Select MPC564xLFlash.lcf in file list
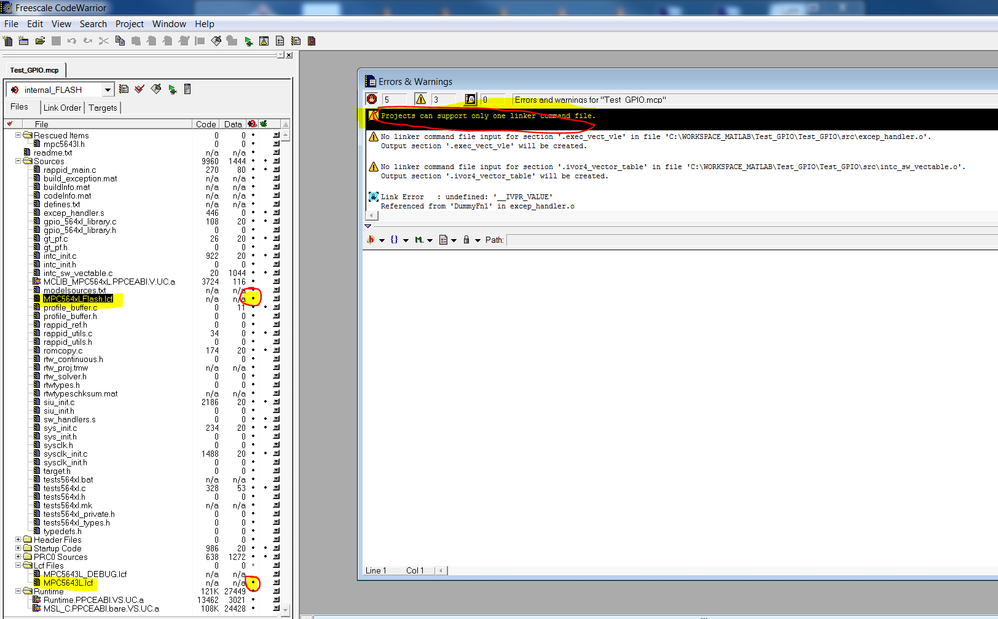Image resolution: width=998 pixels, height=619 pixels. pyautogui.click(x=78, y=298)
